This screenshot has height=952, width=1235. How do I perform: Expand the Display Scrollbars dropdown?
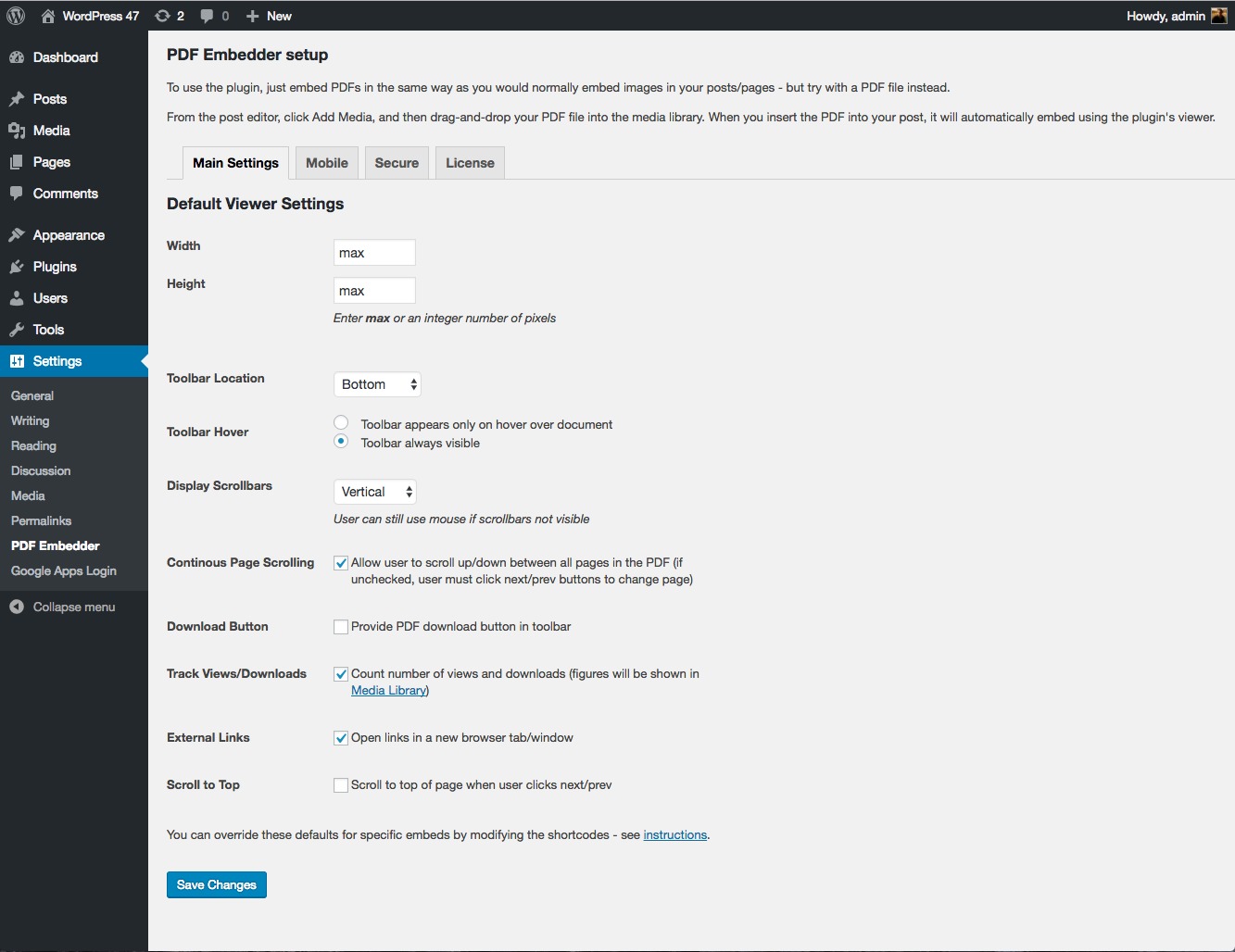(x=374, y=492)
